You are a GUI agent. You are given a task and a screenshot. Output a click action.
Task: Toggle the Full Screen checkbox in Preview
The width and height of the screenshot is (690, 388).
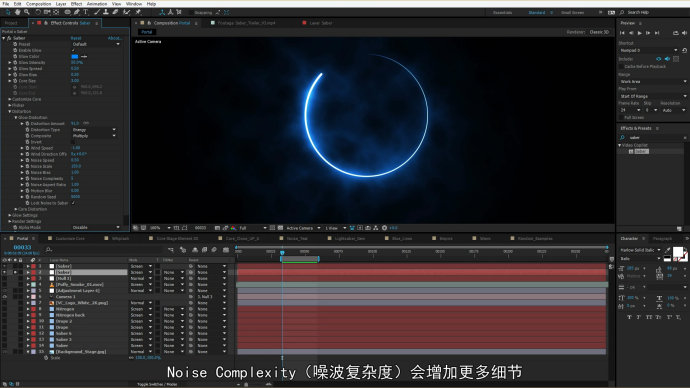coord(621,117)
